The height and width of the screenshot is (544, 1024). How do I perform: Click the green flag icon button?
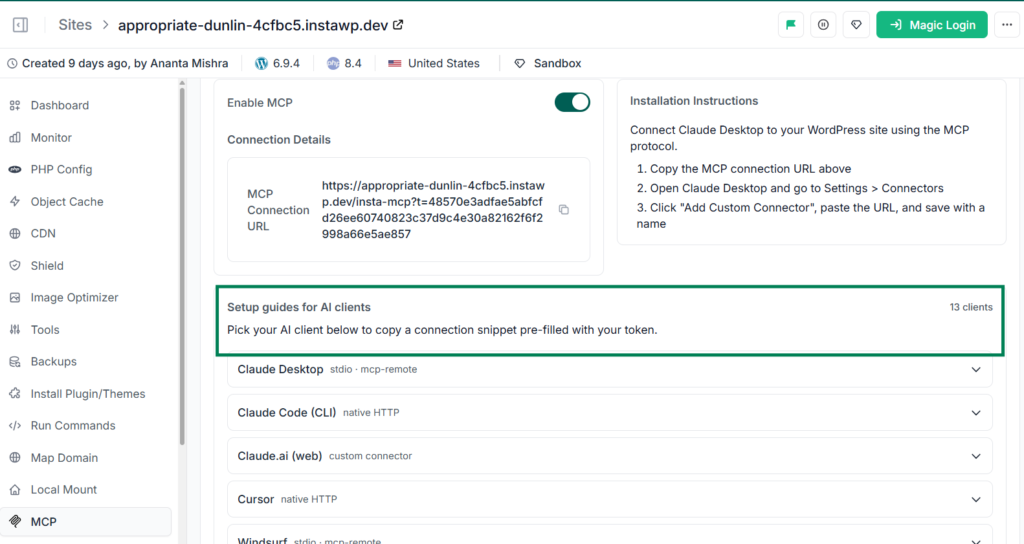click(x=791, y=25)
